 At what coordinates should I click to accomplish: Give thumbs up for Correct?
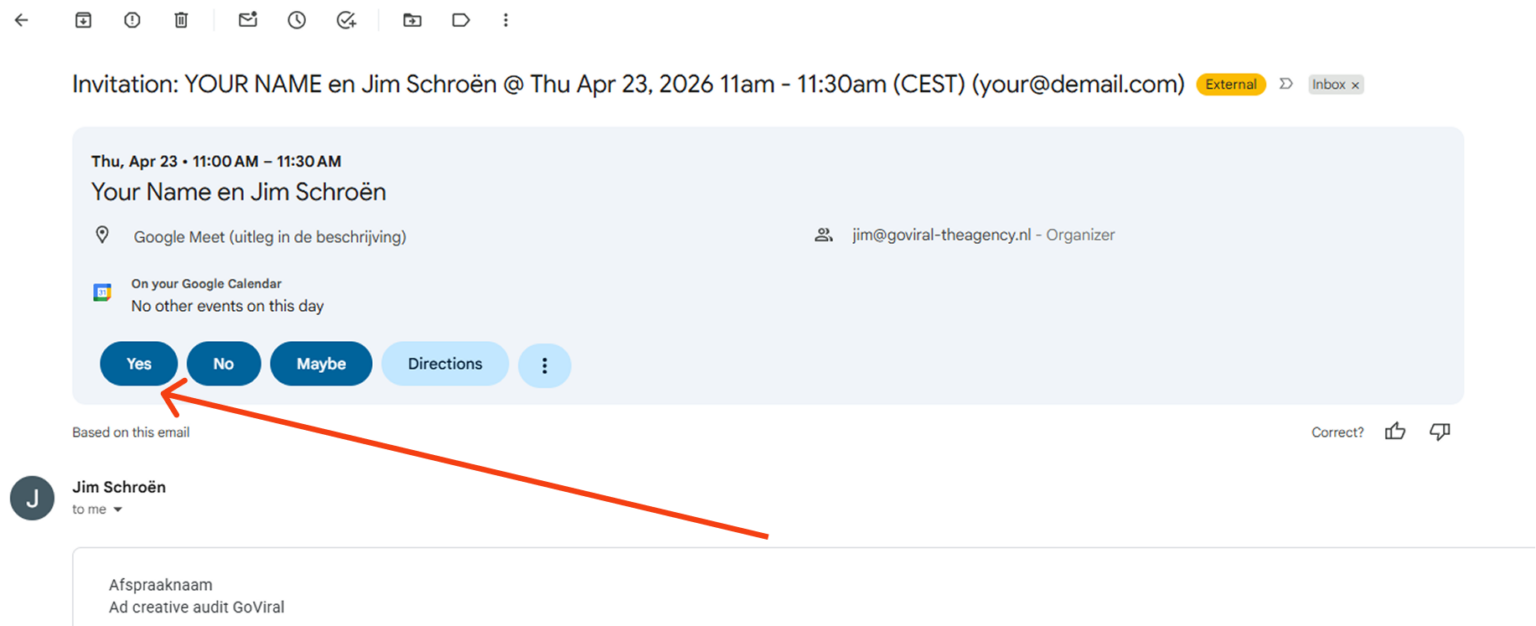point(1395,432)
